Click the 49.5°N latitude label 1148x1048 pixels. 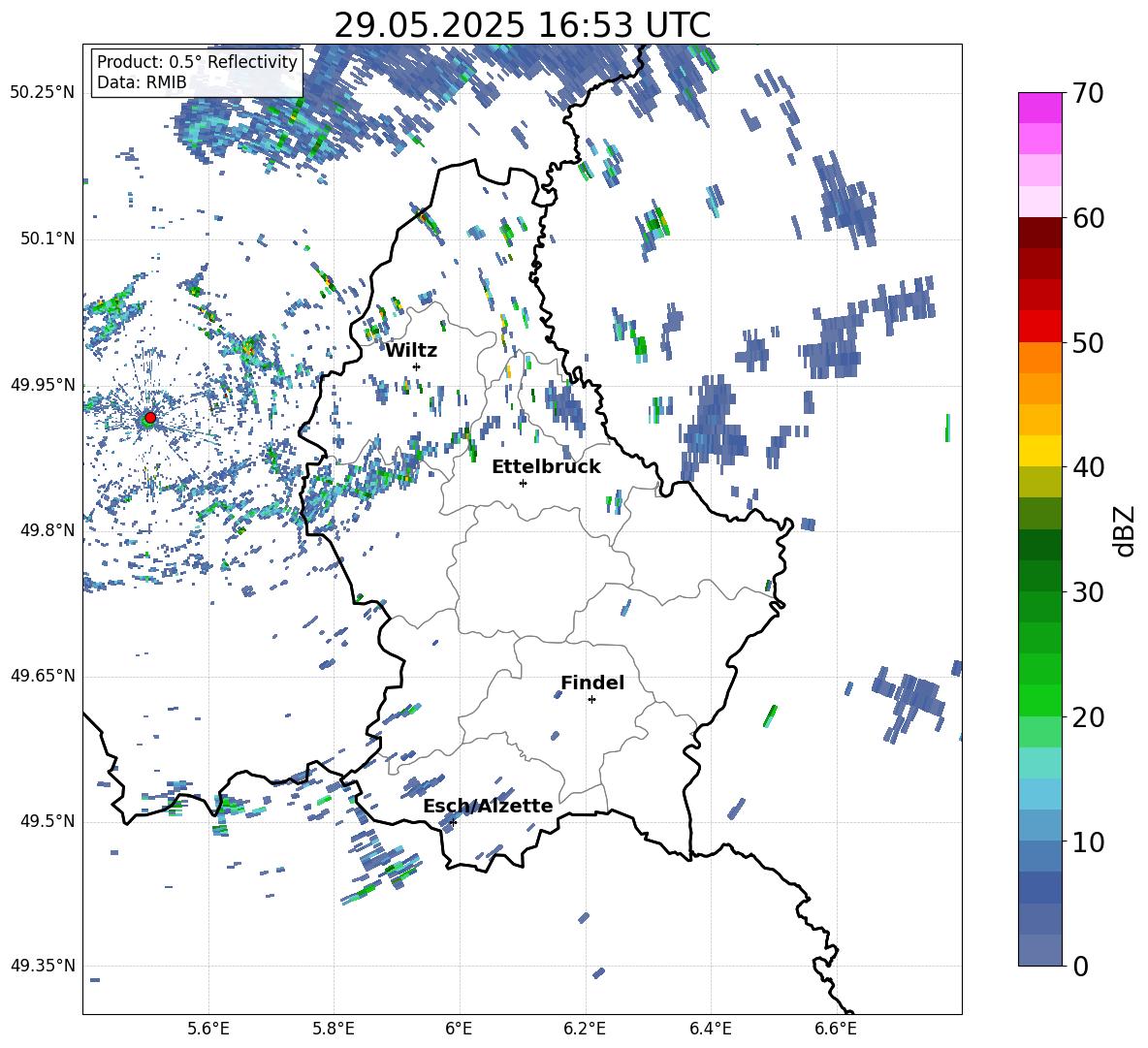click(x=47, y=821)
